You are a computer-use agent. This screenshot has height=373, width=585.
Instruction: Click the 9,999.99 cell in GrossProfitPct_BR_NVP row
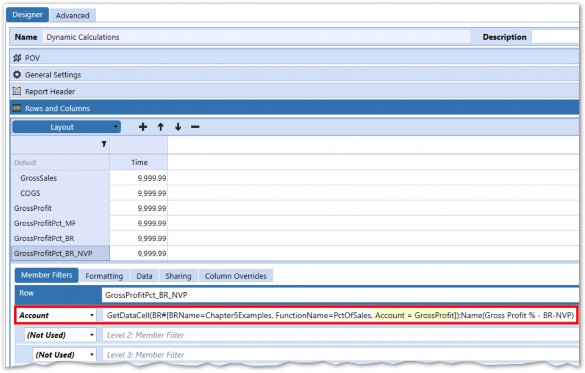[139, 253]
